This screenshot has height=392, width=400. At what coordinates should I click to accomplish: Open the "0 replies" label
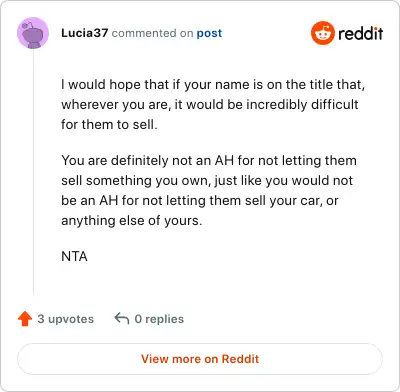coord(159,319)
